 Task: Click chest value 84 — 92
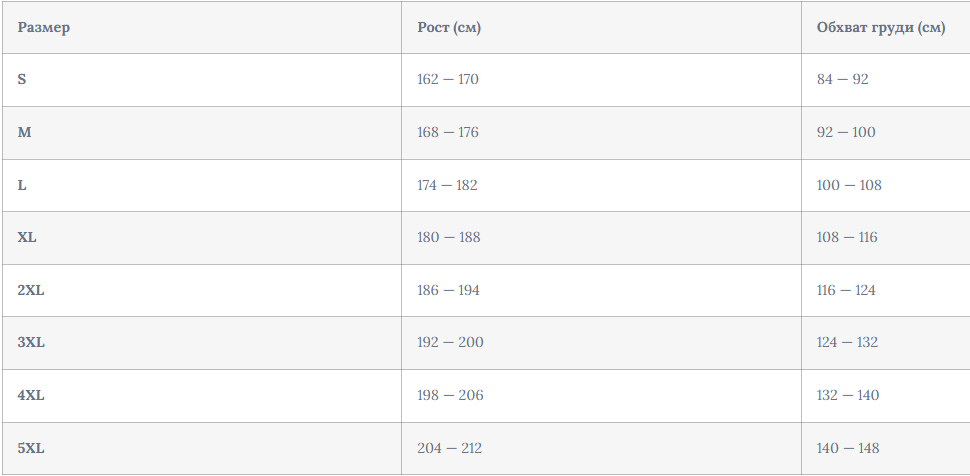click(x=842, y=79)
